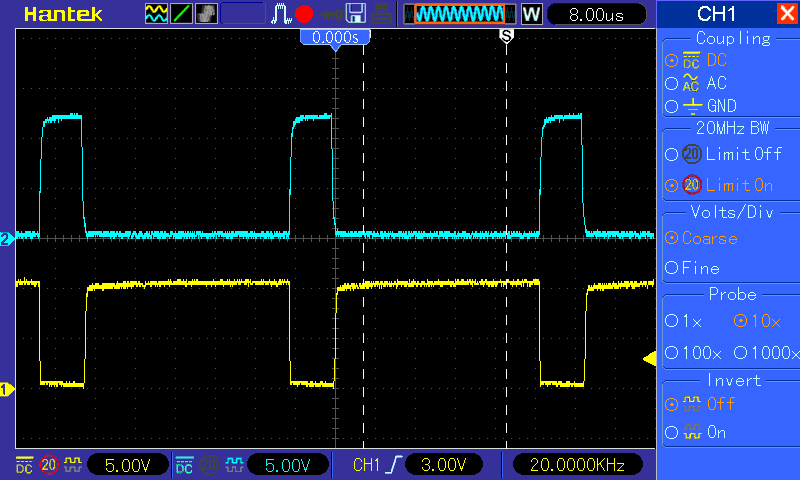
Task: Click the red CH1 20MHz limit status icon
Action: coord(49,465)
